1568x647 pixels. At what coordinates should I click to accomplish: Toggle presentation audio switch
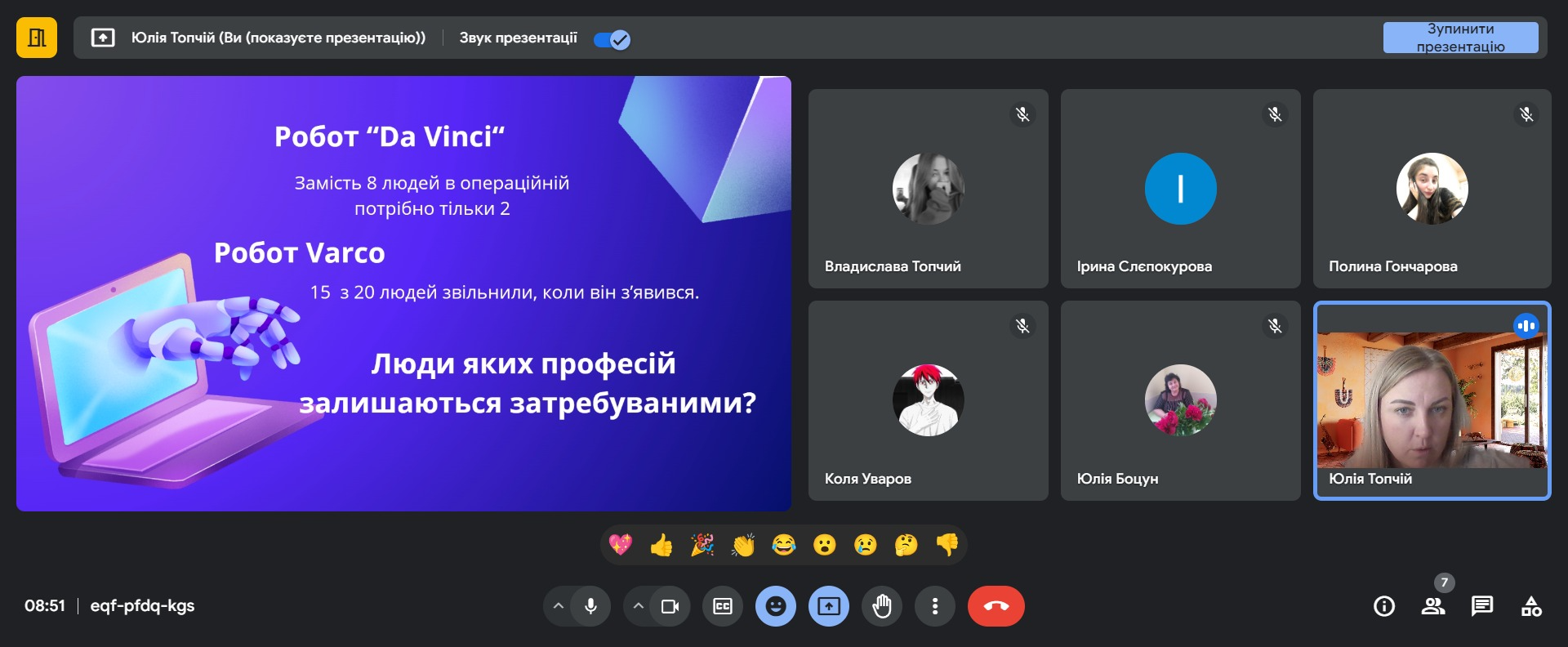pos(612,39)
